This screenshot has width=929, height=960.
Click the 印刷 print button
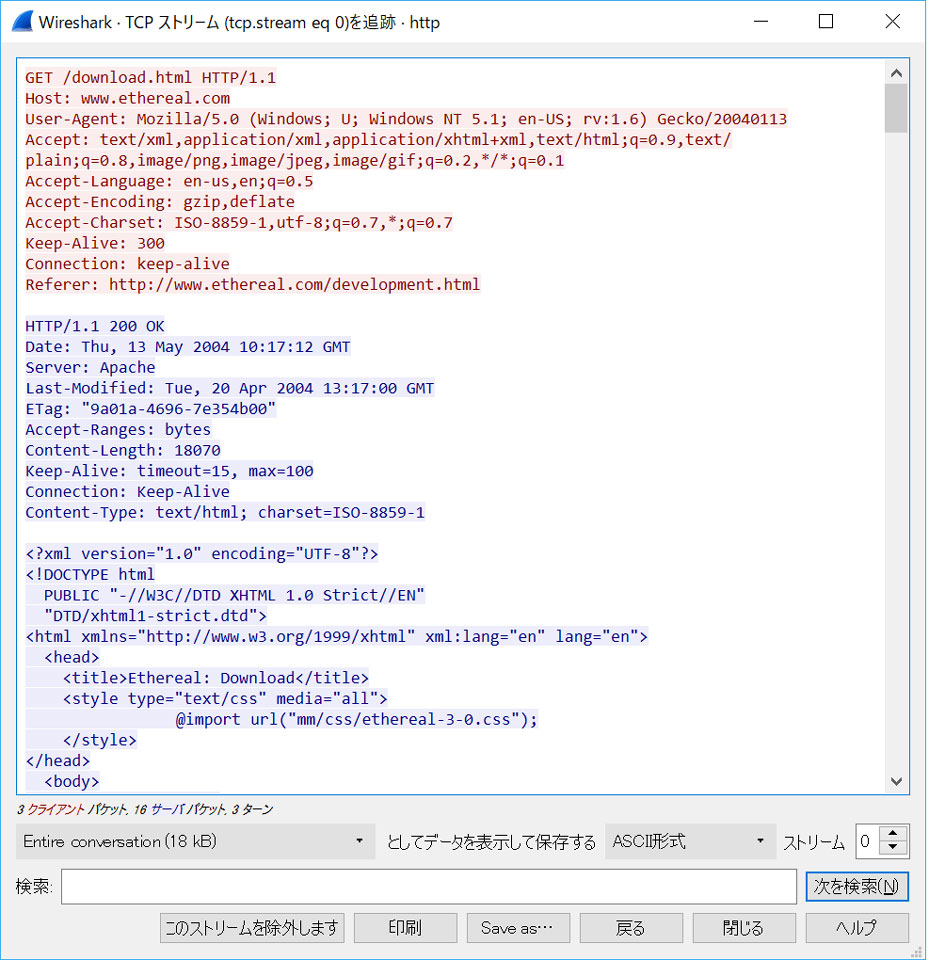405,928
